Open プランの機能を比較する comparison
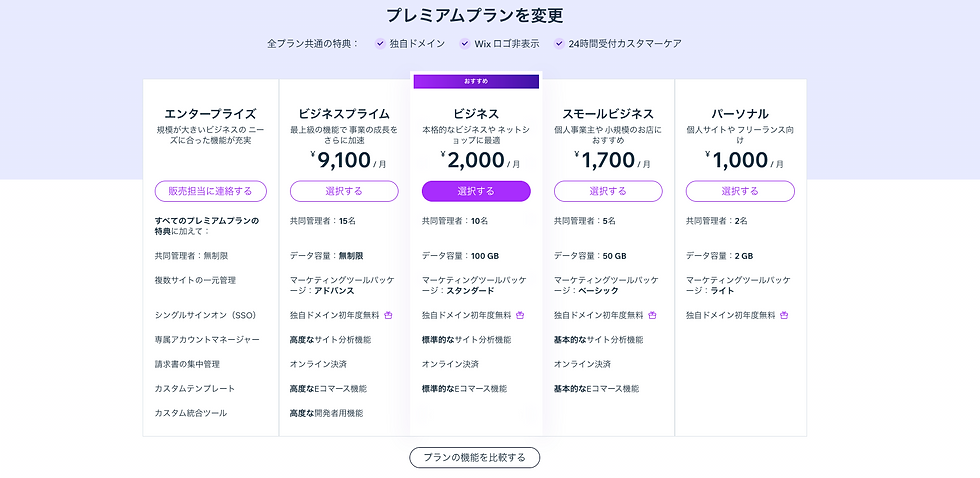980x478 pixels. (474, 457)
